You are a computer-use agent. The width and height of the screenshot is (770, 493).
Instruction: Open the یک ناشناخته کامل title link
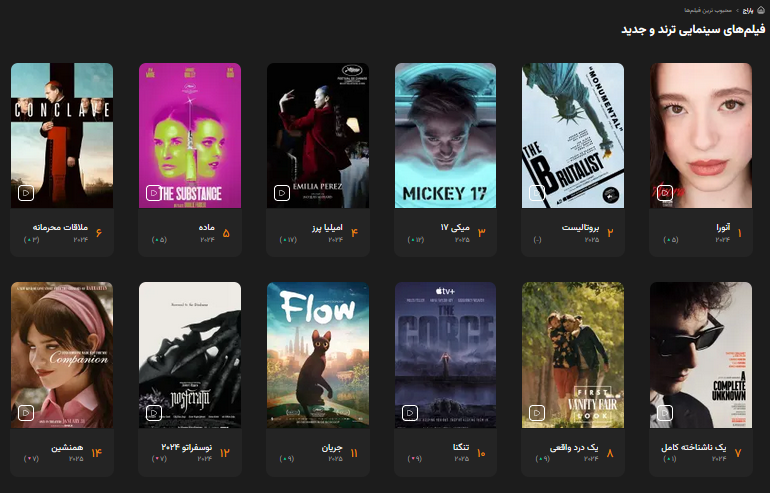(x=693, y=447)
